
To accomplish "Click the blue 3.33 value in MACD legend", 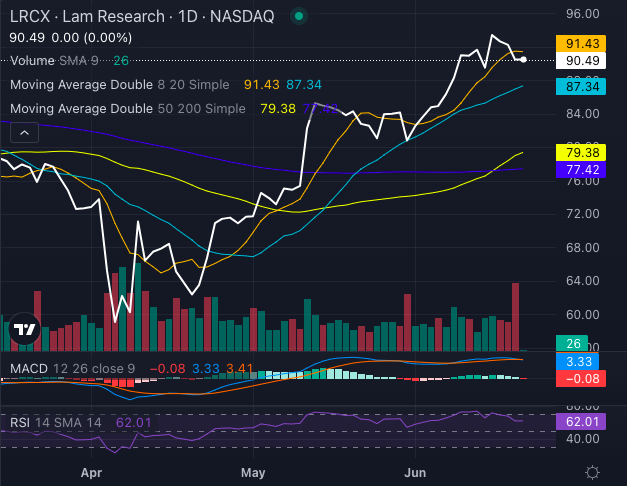I will pyautogui.click(x=206, y=368).
